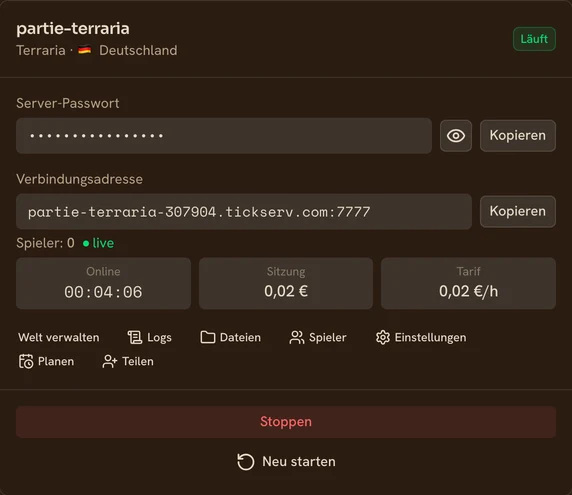572x495 pixels.
Task: Open Dateien via folder icon
Action: [x=208, y=337]
